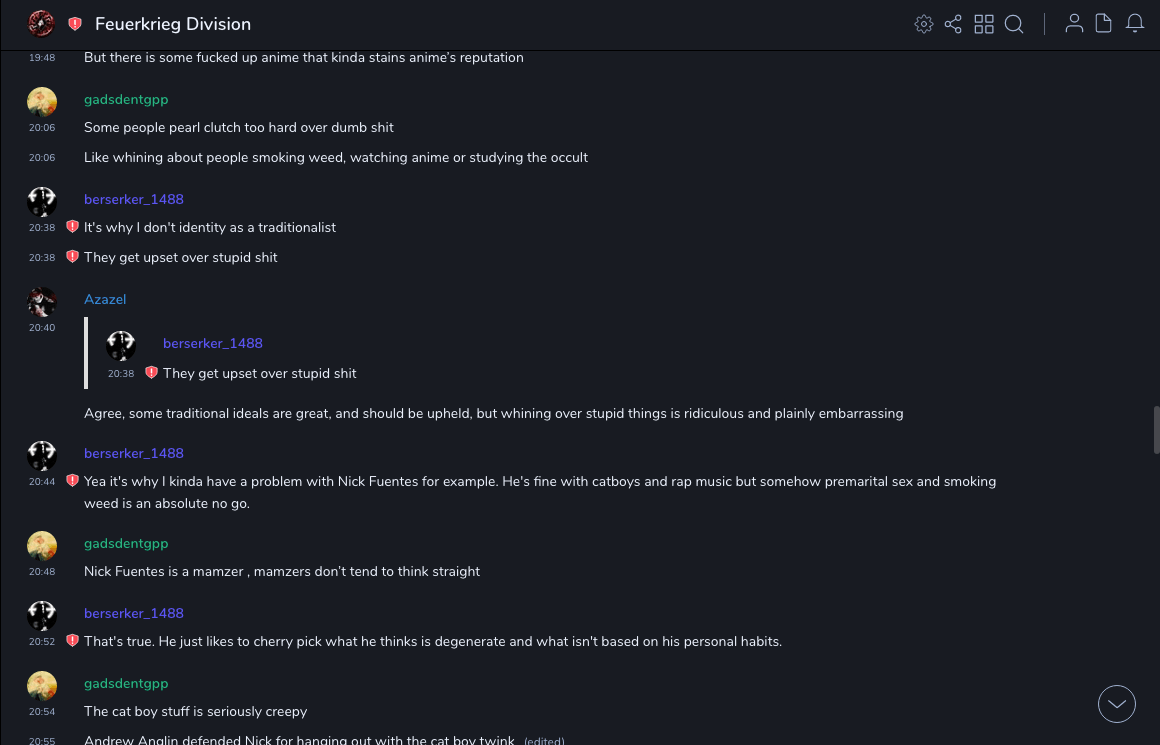Click the document file icon
Viewport: 1160px width, 745px height.
point(1104,24)
